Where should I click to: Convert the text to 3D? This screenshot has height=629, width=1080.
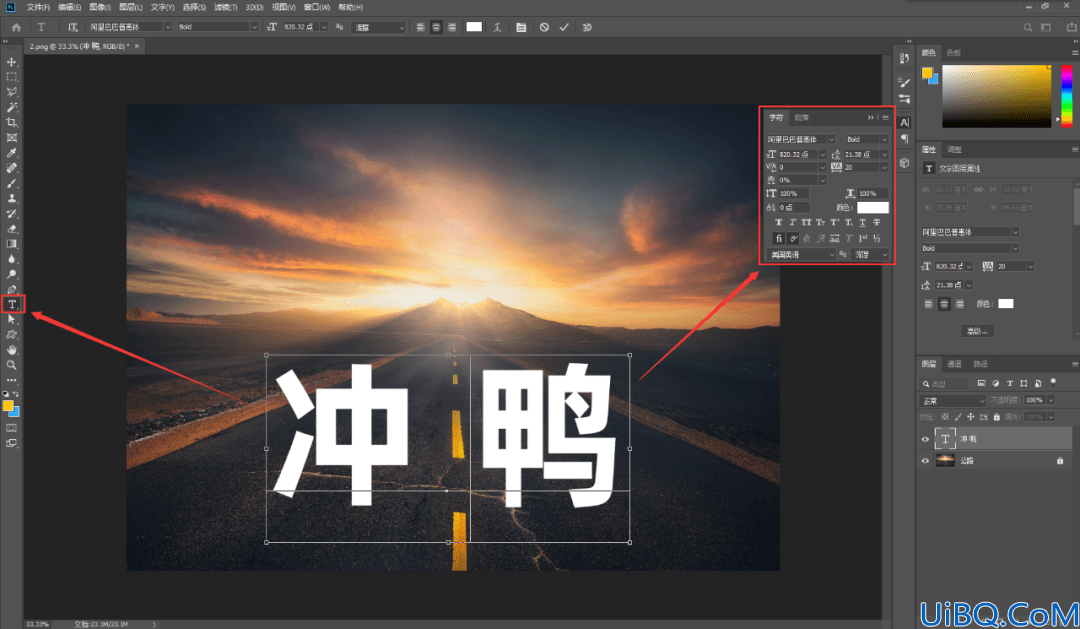coord(587,28)
